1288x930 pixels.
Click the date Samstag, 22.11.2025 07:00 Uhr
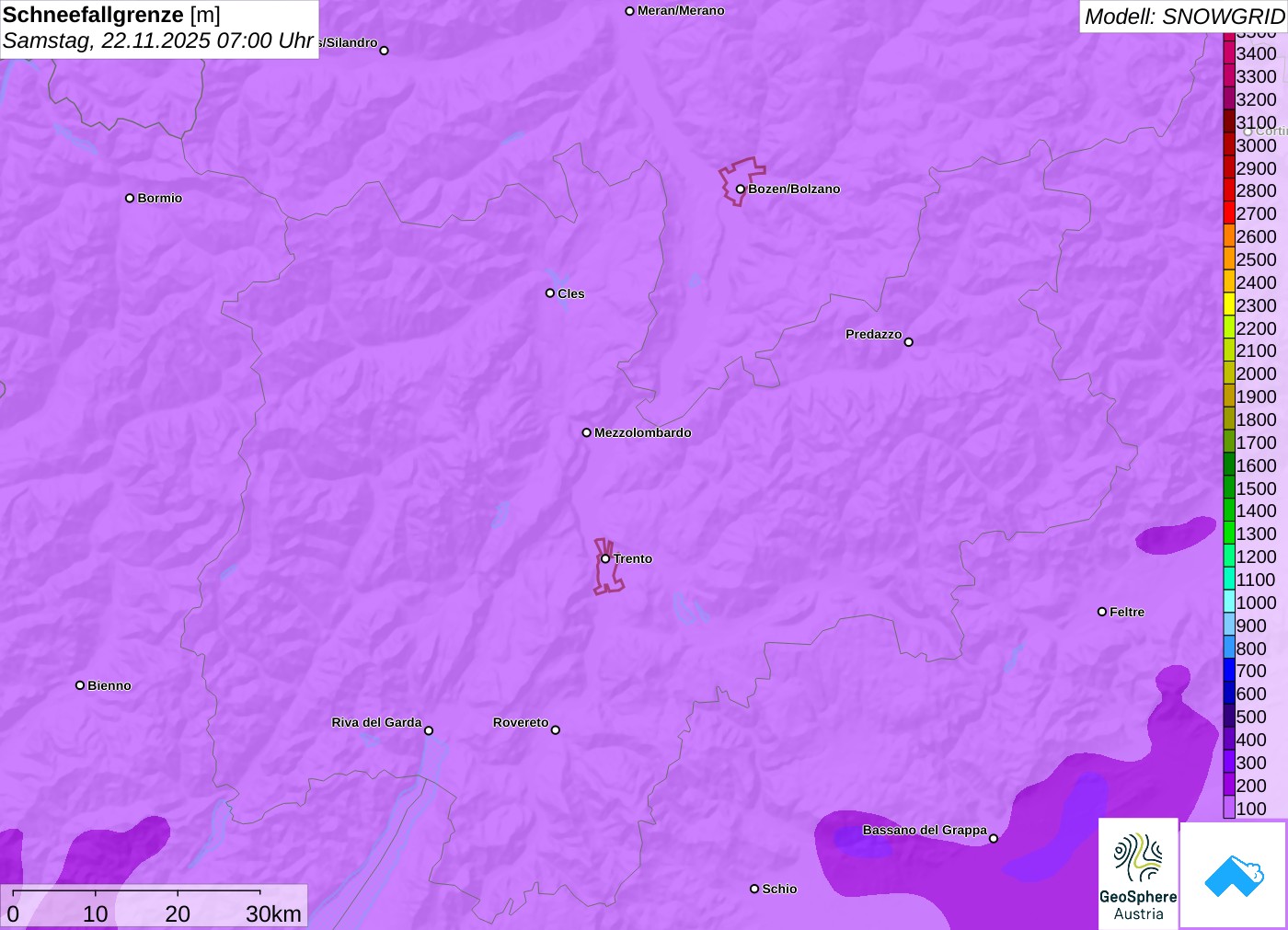[158, 40]
